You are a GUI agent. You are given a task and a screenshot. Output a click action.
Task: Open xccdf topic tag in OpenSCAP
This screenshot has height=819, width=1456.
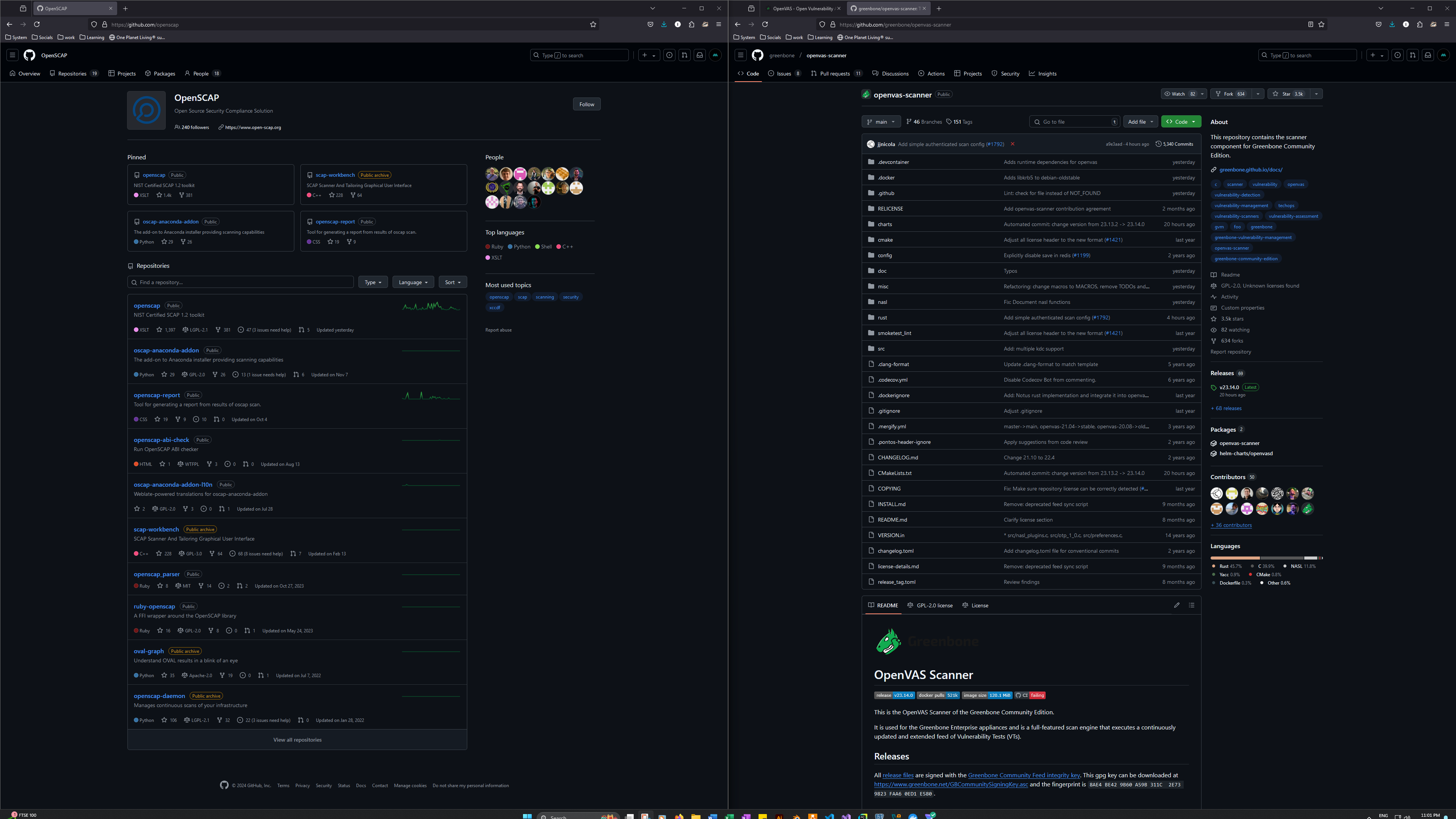(495, 308)
